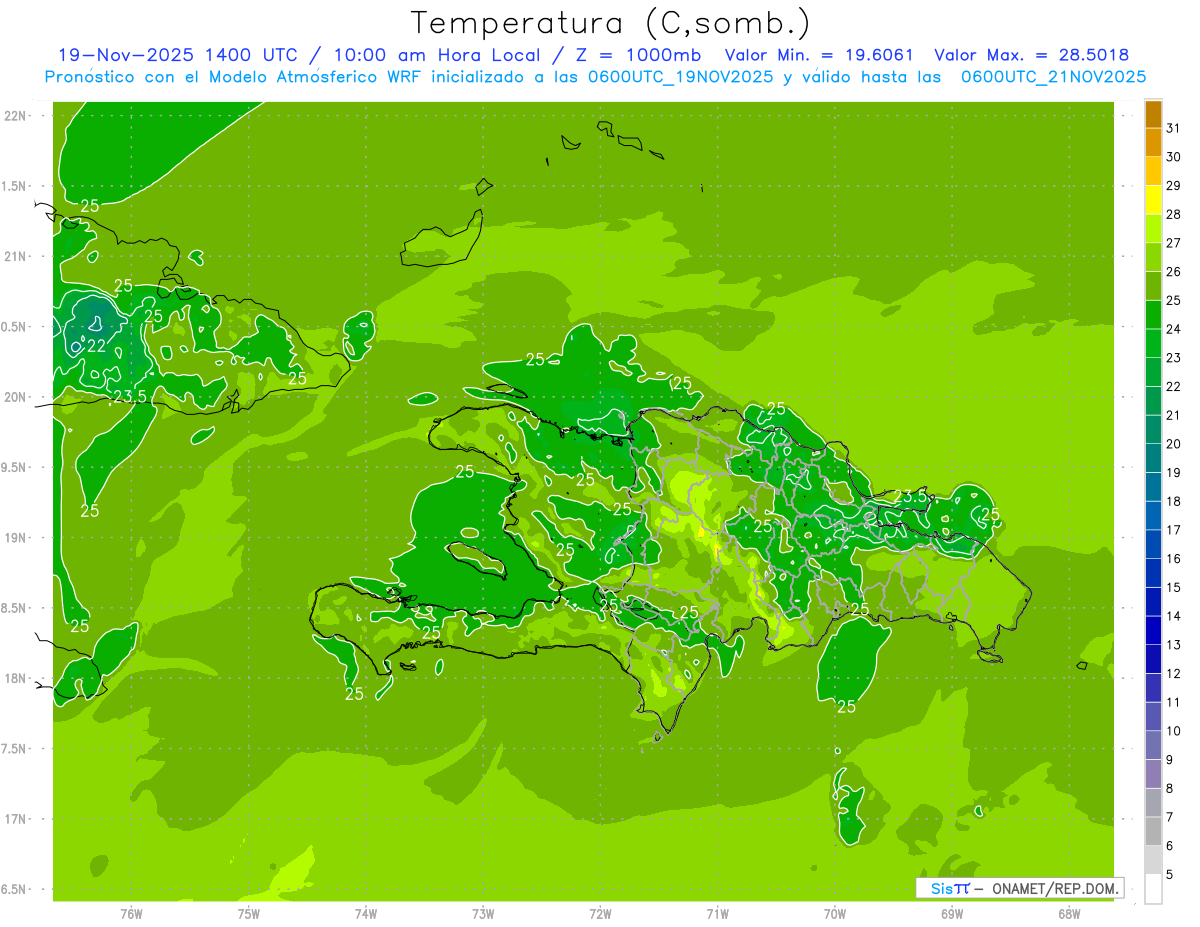1200x927 pixels.
Task: Click the '70W' longitude axis label
Action: tap(835, 913)
